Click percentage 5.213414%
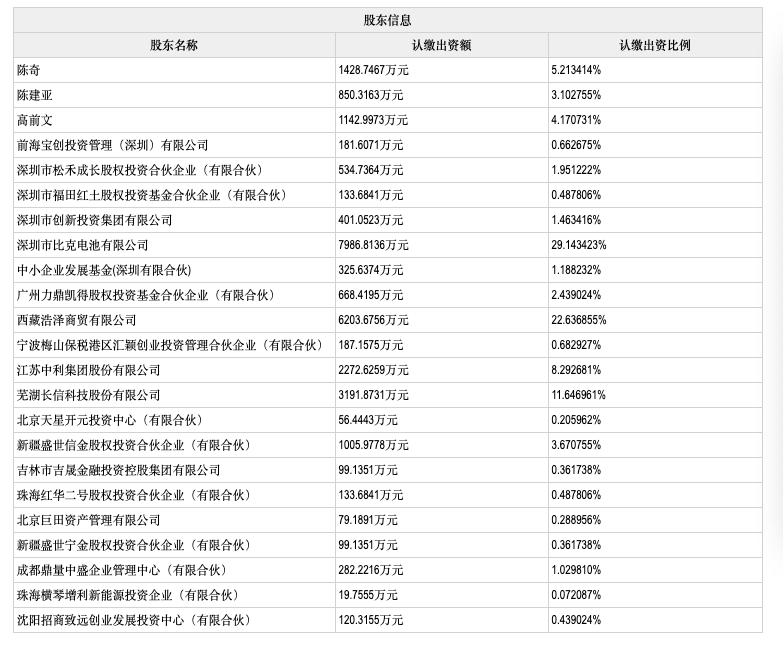 click(x=576, y=70)
